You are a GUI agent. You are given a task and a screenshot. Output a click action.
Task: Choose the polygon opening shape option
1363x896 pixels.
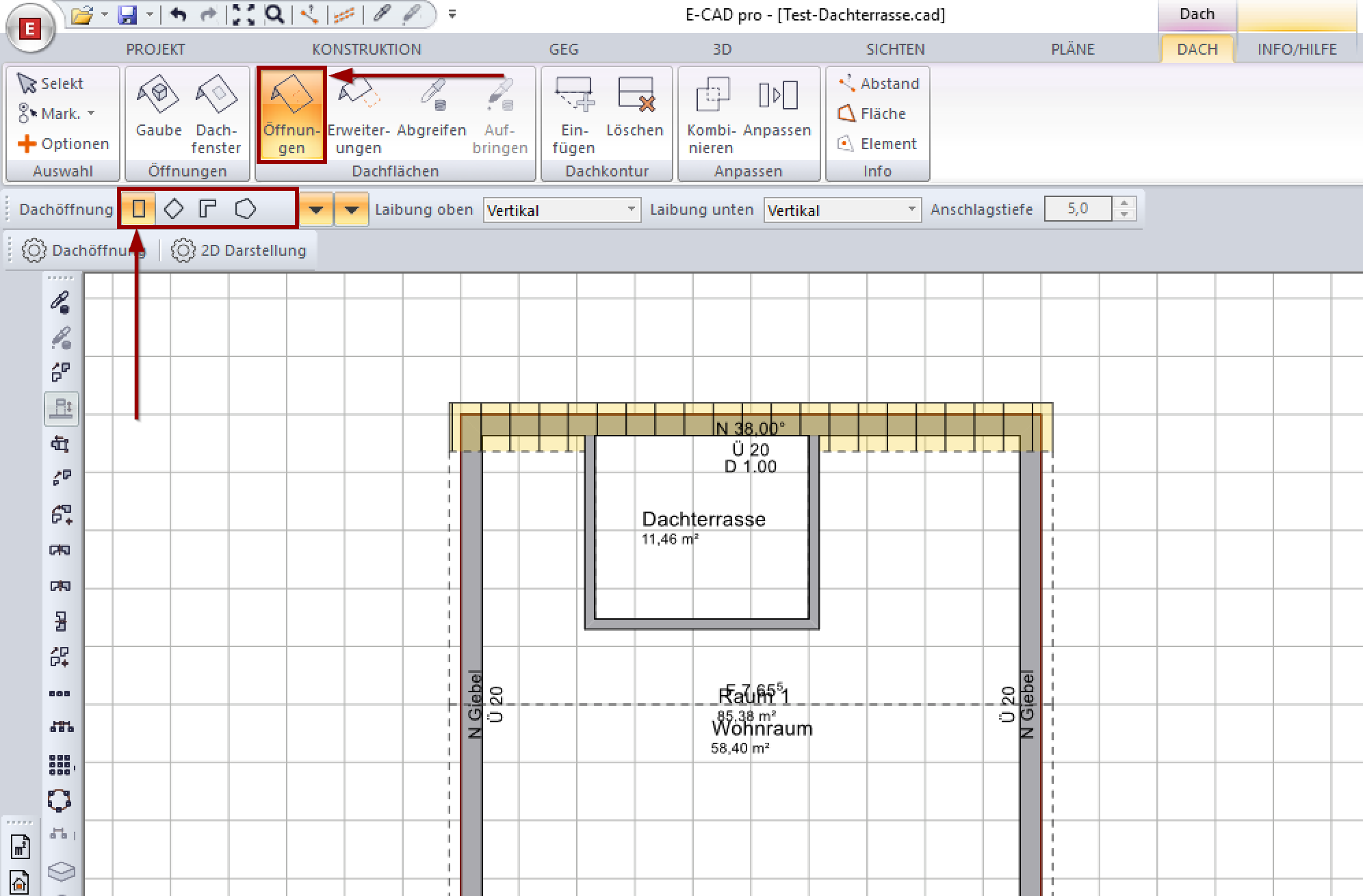coord(245,209)
